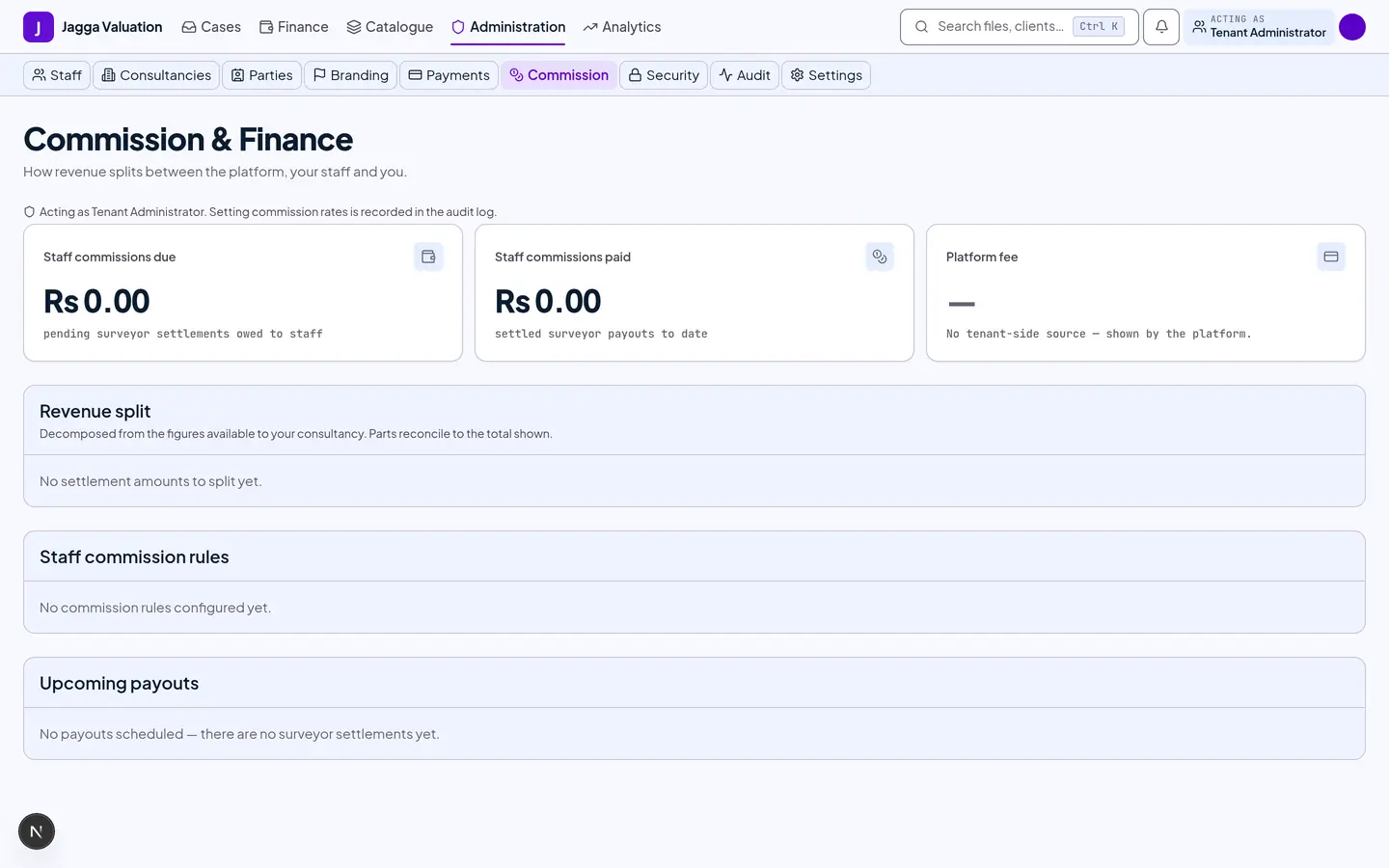Switch to the Audit tab
1389x868 pixels.
pos(745,75)
